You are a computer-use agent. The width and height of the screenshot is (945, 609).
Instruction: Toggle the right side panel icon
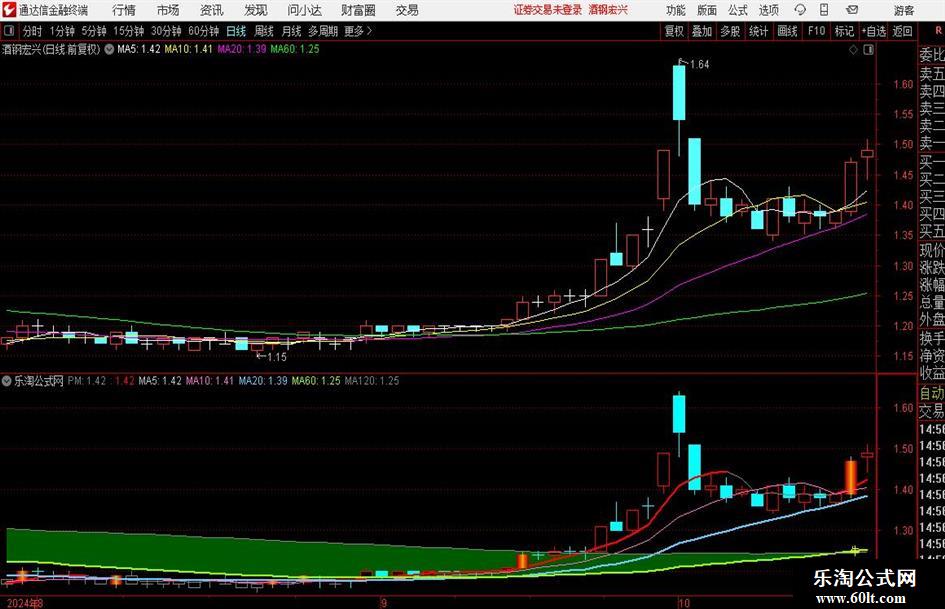[868, 50]
